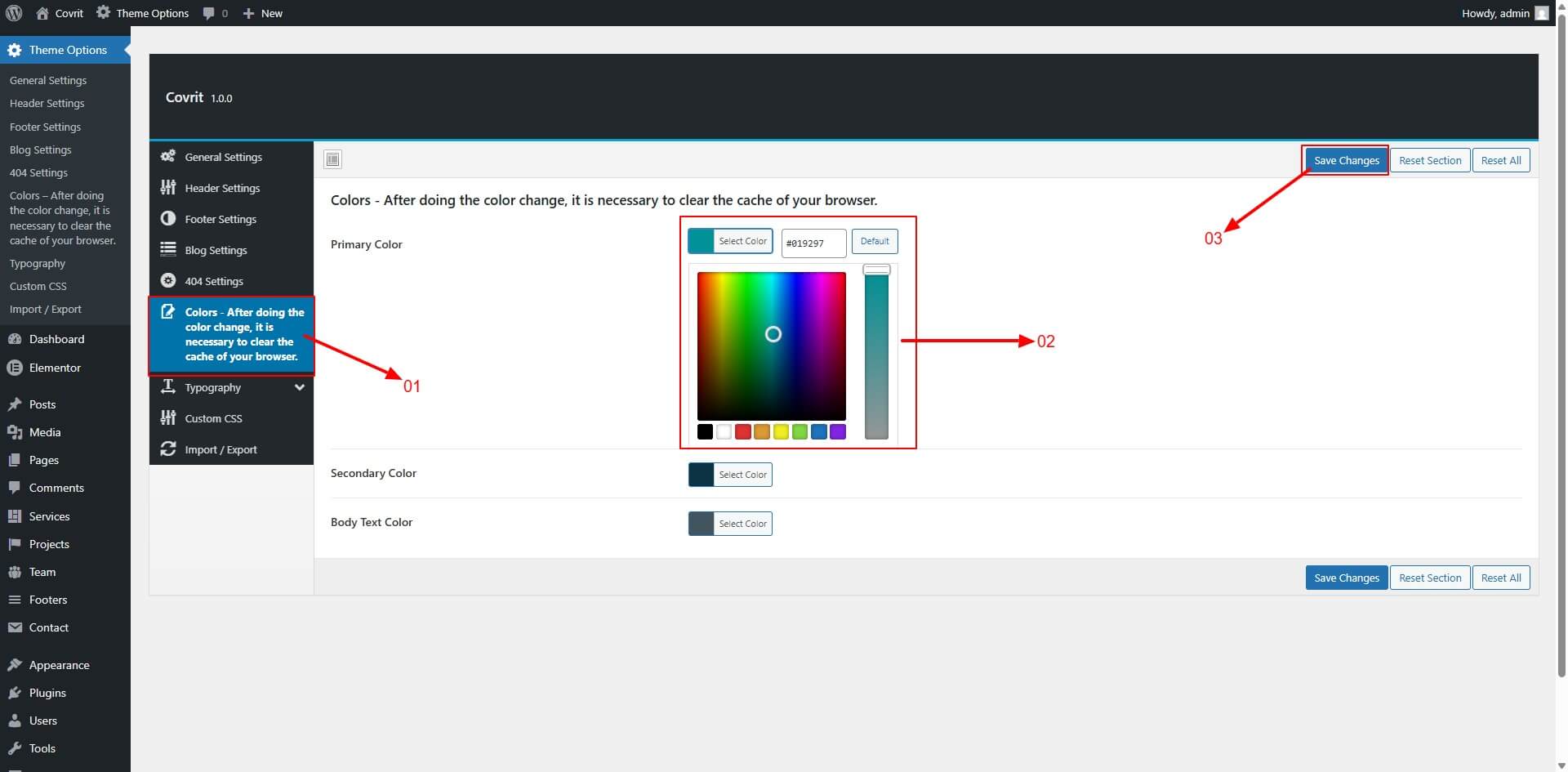The width and height of the screenshot is (1568, 772).
Task: Click the bottom Reset Section button
Action: click(1429, 578)
